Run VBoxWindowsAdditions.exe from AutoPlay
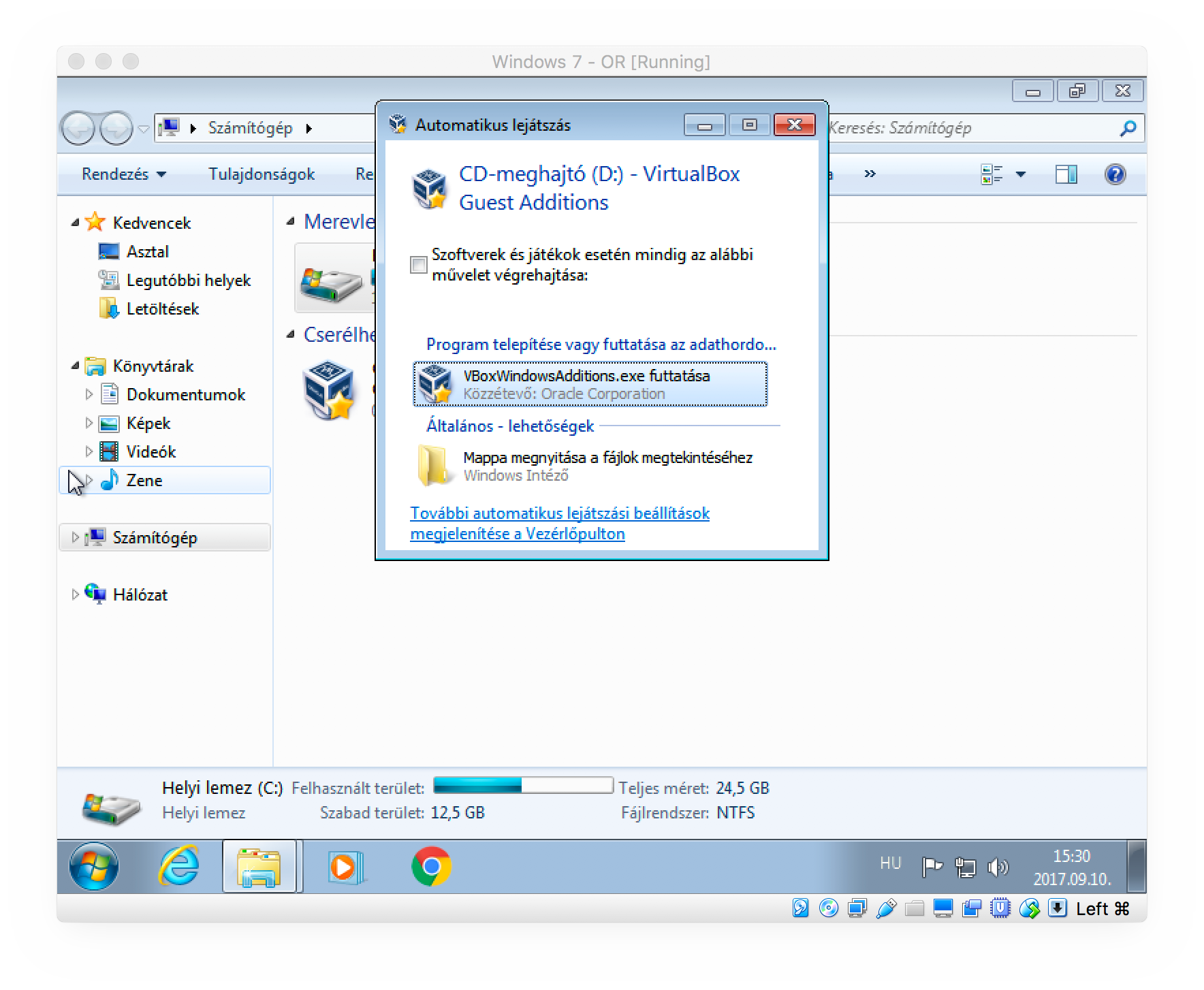The height and width of the screenshot is (990, 1204). [x=590, y=384]
